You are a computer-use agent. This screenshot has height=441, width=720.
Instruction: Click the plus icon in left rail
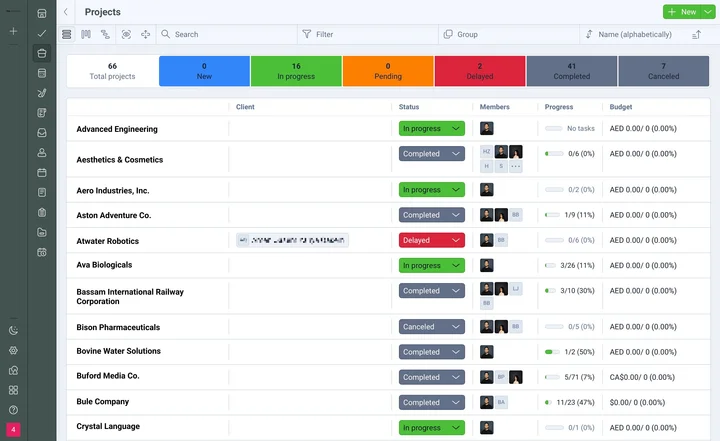click(14, 32)
